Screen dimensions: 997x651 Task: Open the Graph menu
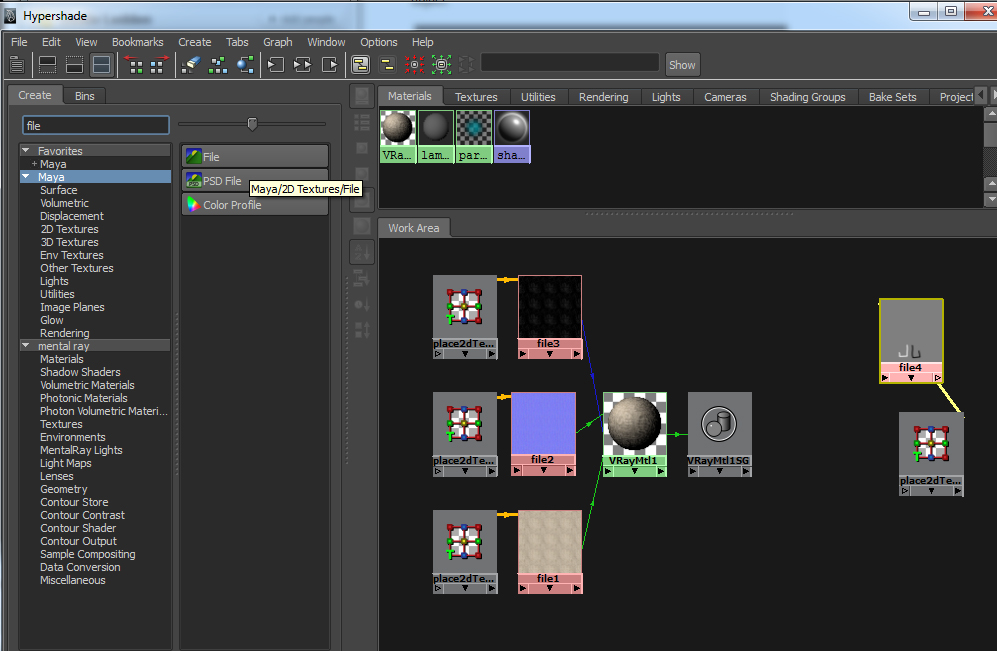[x=277, y=42]
